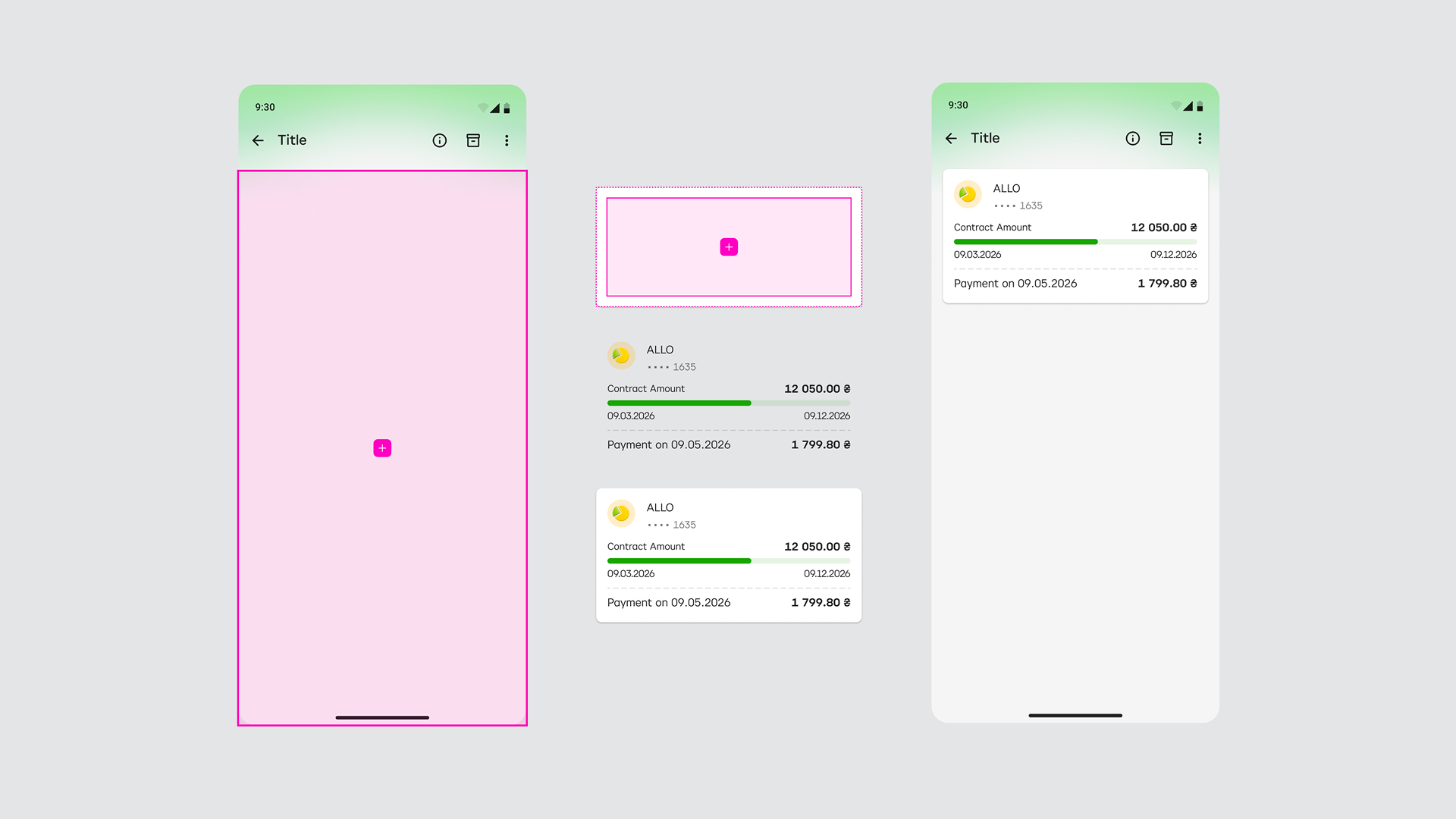Select 1 799.80 ₴ in borderless middle card
Screen dimensions: 1456x819
pos(821,445)
